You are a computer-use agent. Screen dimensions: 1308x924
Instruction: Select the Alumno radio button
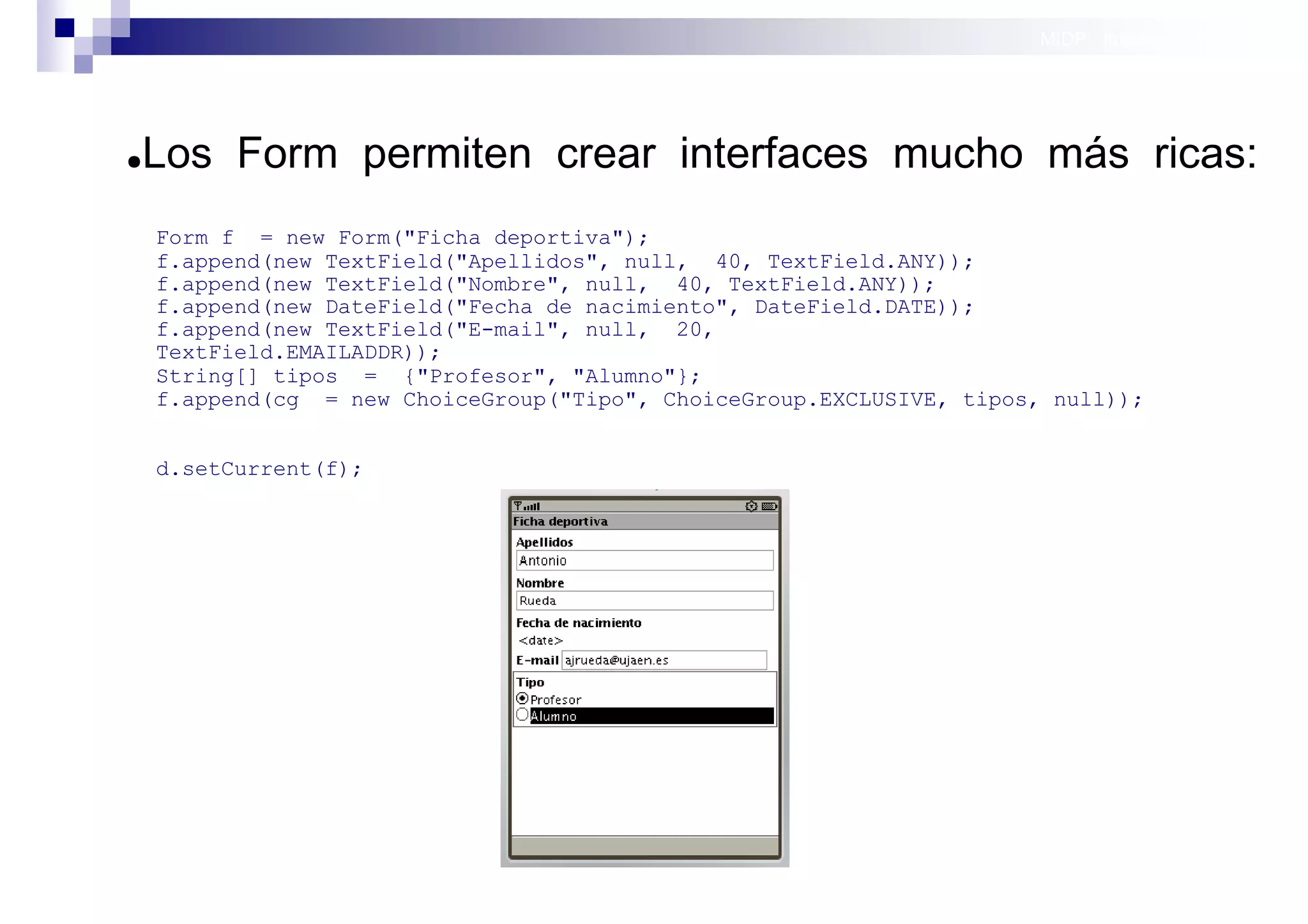click(x=522, y=715)
